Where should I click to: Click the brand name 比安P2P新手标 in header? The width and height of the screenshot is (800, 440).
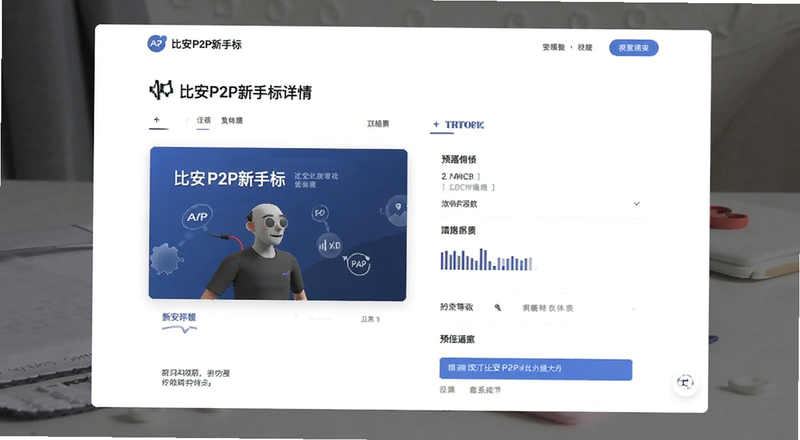click(x=207, y=44)
